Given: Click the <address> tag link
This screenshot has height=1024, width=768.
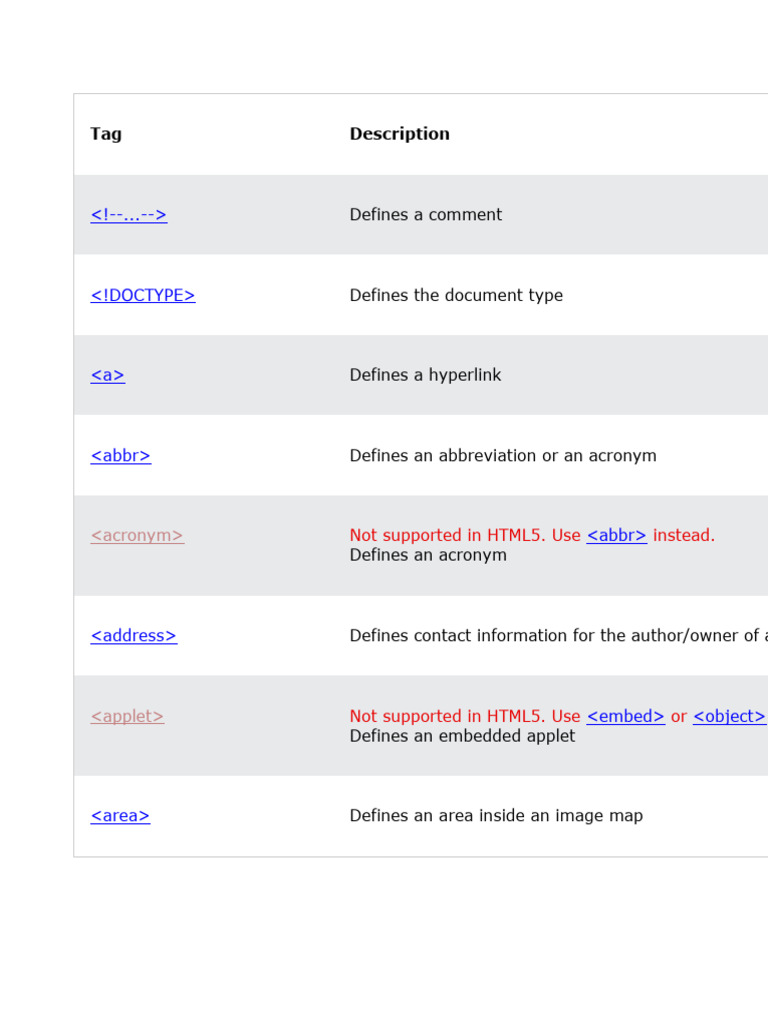Looking at the screenshot, I should [133, 636].
